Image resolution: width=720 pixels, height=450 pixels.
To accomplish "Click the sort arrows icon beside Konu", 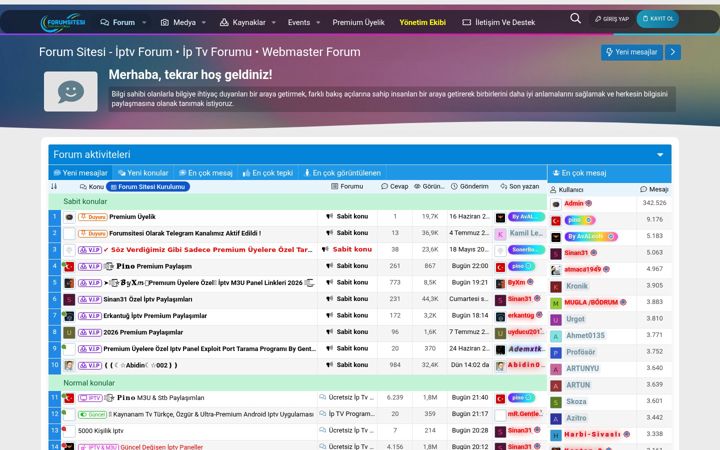I will [x=54, y=186].
